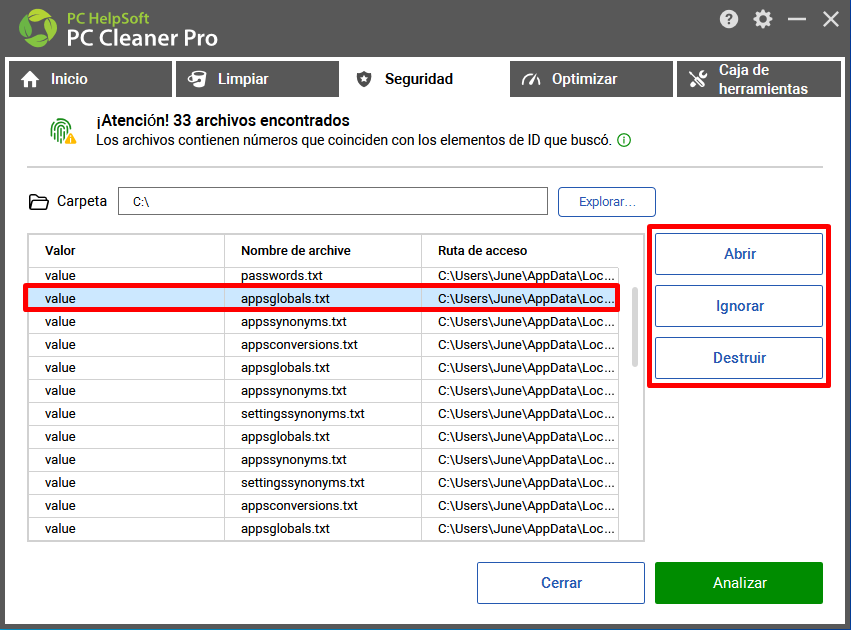Click the Cerrar button

tap(560, 583)
